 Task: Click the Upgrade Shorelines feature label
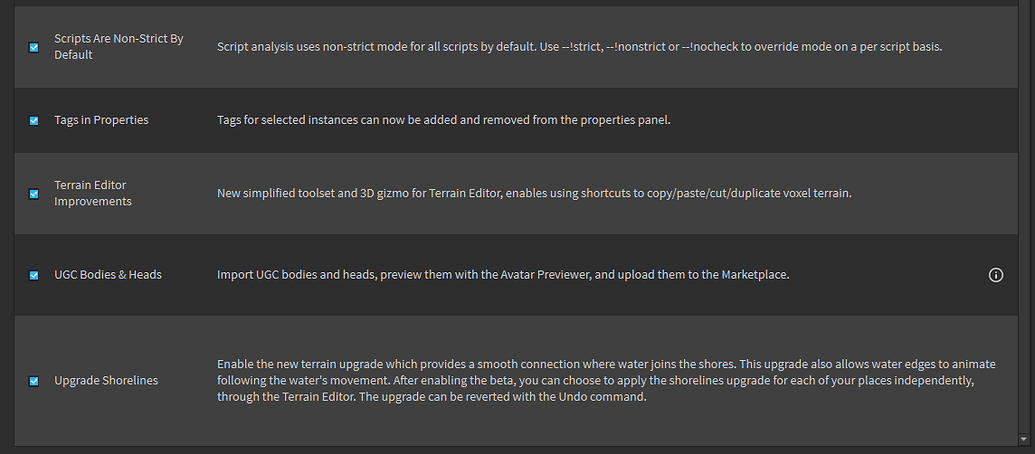(x=106, y=381)
